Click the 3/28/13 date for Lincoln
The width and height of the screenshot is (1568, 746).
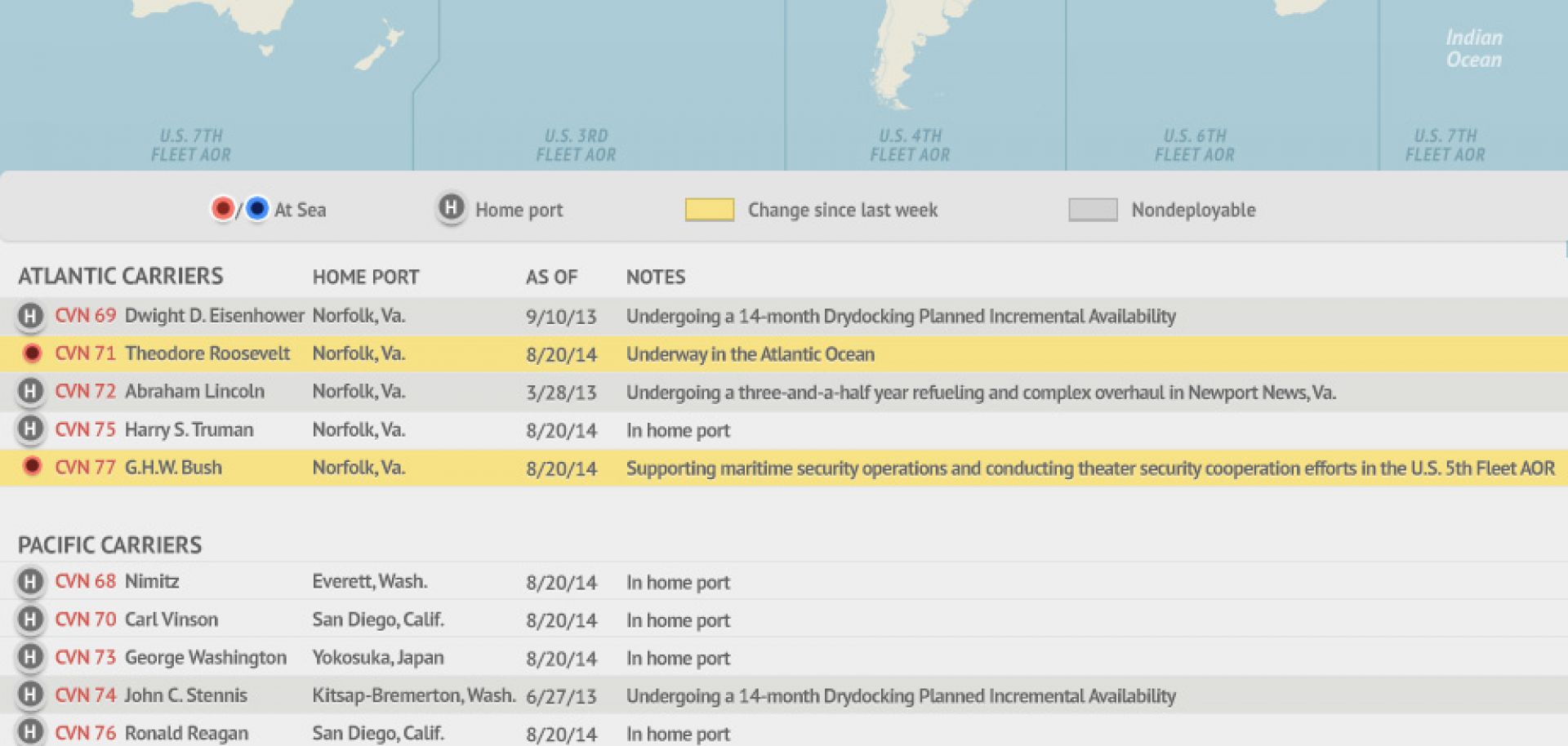coord(561,393)
